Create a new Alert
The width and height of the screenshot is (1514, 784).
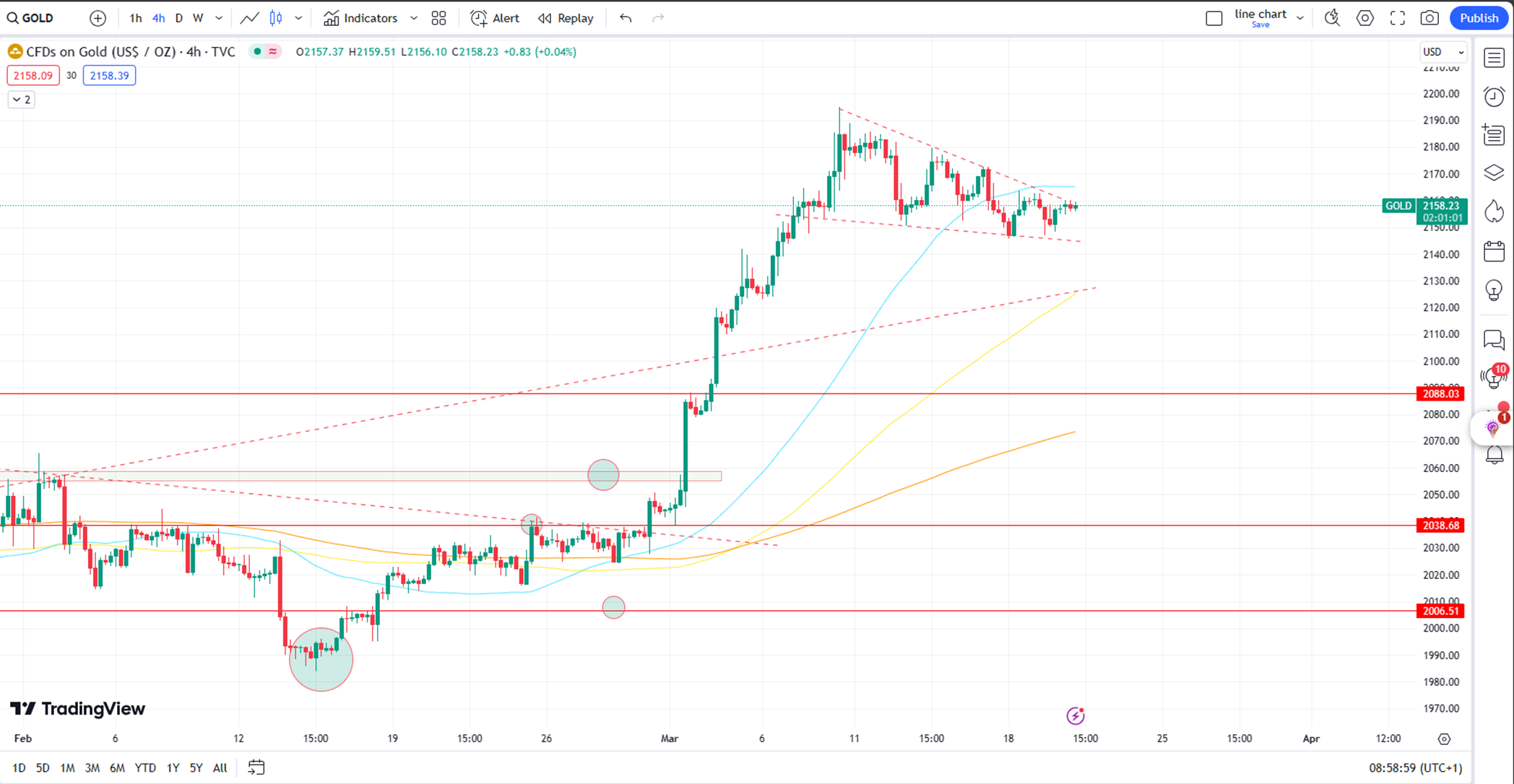point(495,18)
